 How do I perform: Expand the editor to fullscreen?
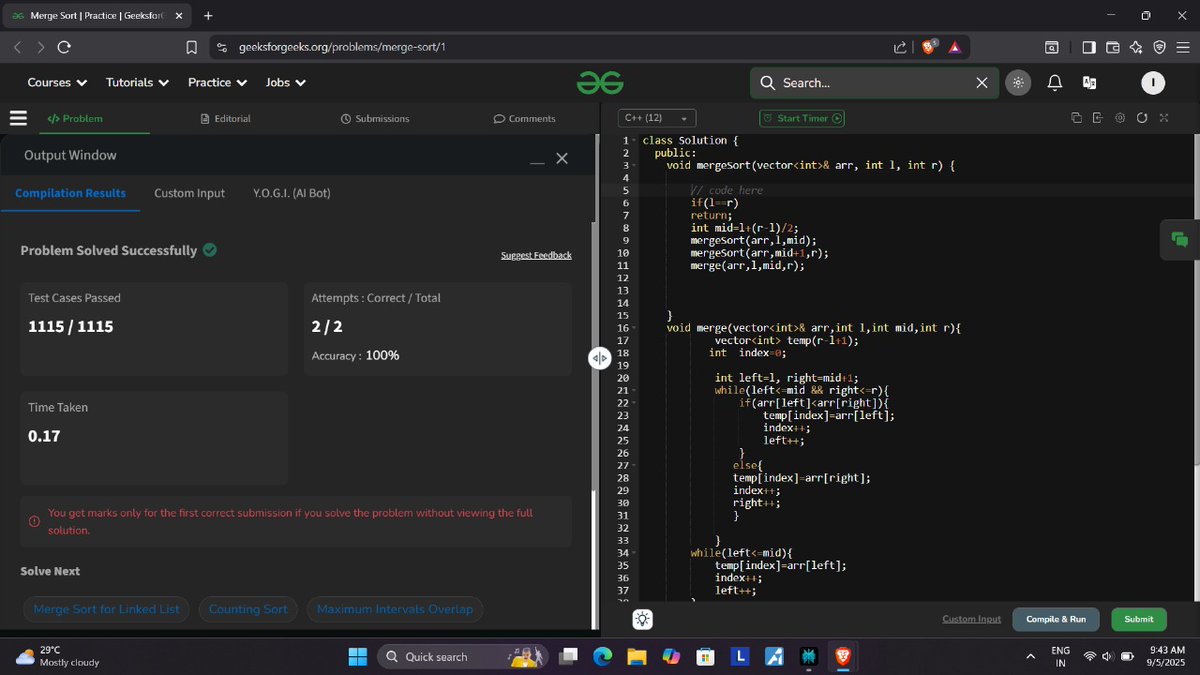pos(1164,118)
